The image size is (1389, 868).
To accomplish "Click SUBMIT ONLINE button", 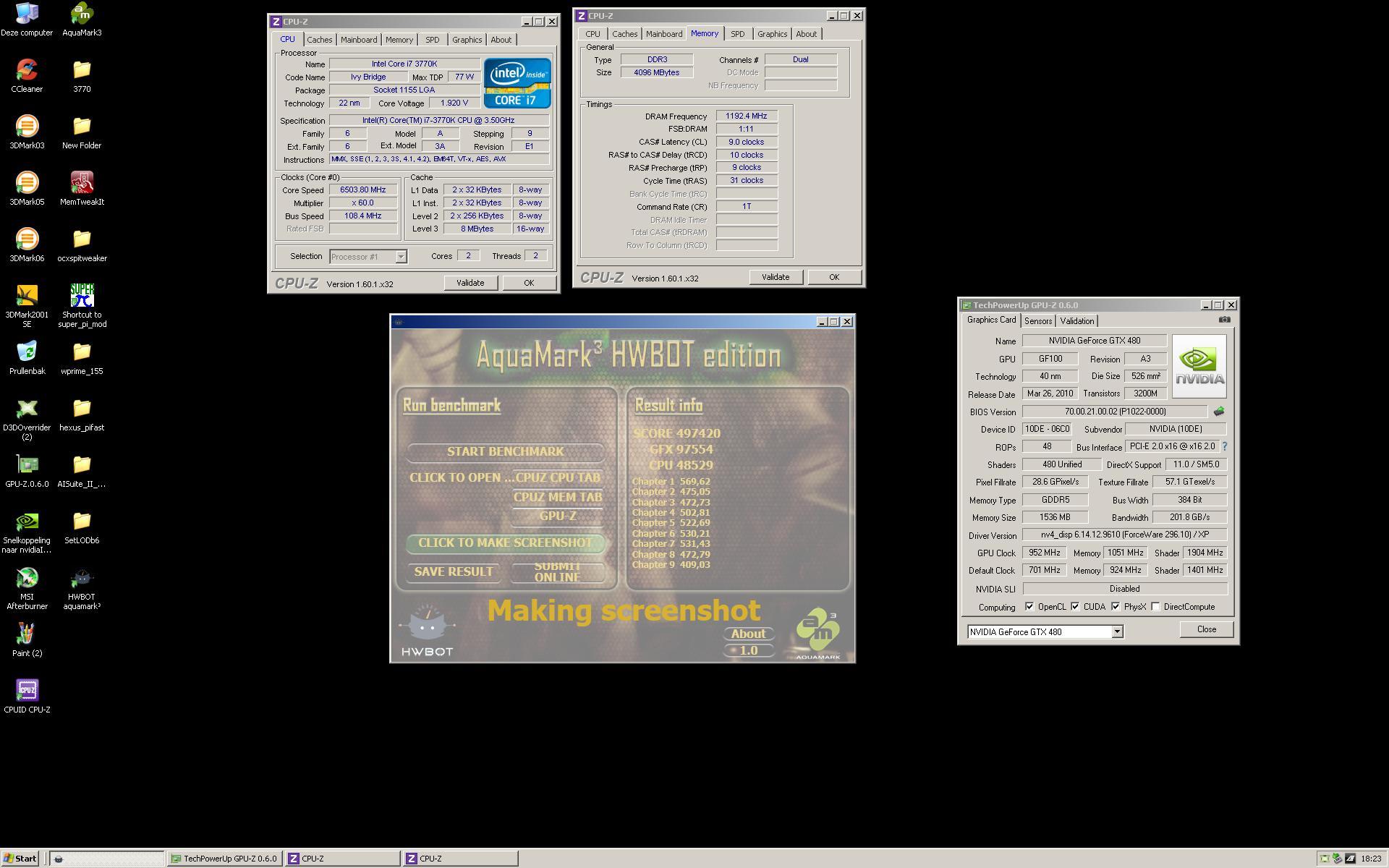I will [x=557, y=572].
